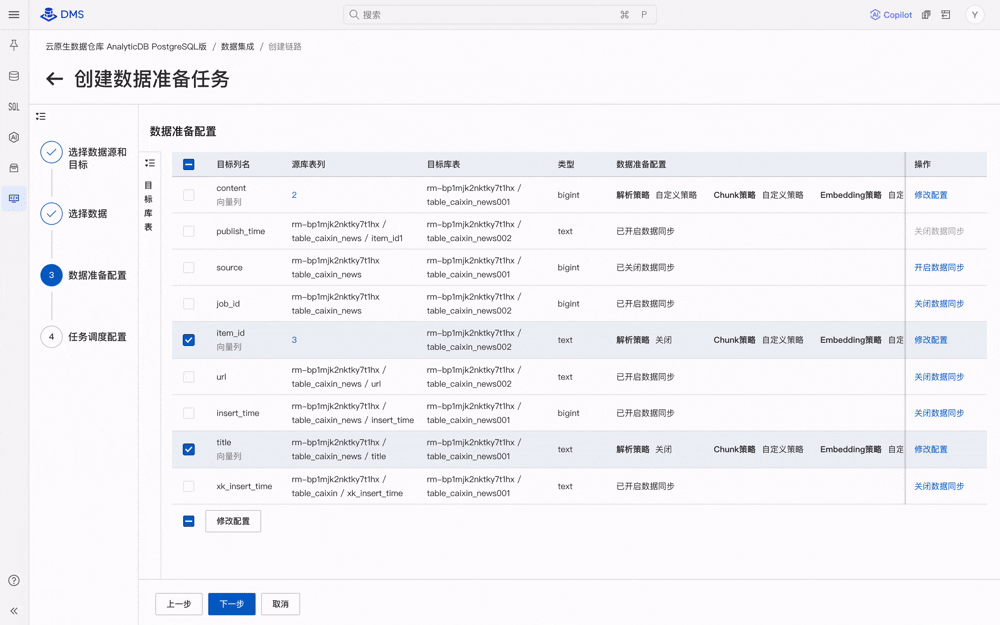The height and width of the screenshot is (625, 1000).
Task: Collapse the step list panel icon
Action: click(x=41, y=117)
